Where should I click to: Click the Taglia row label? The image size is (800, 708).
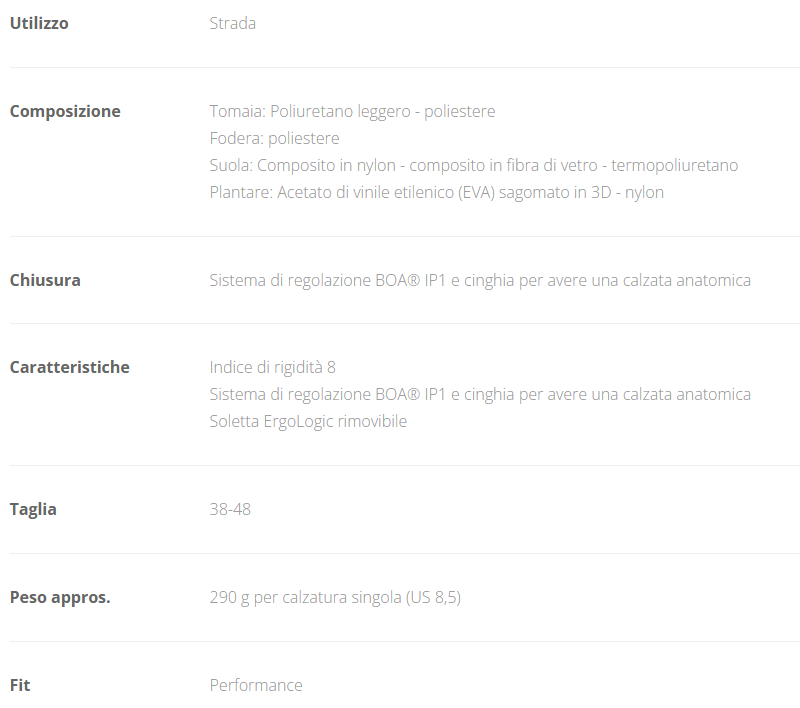pyautogui.click(x=33, y=509)
